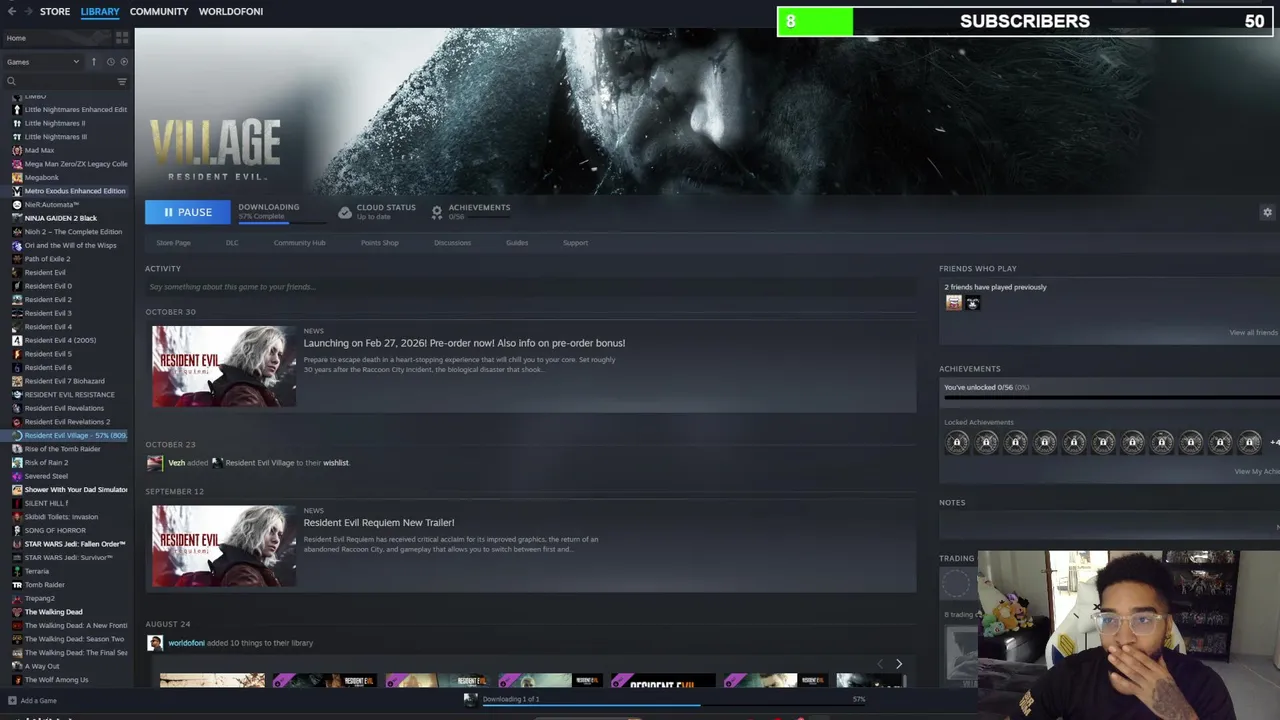
Task: Click Vezh's avatar in activity feed
Action: [154, 463]
